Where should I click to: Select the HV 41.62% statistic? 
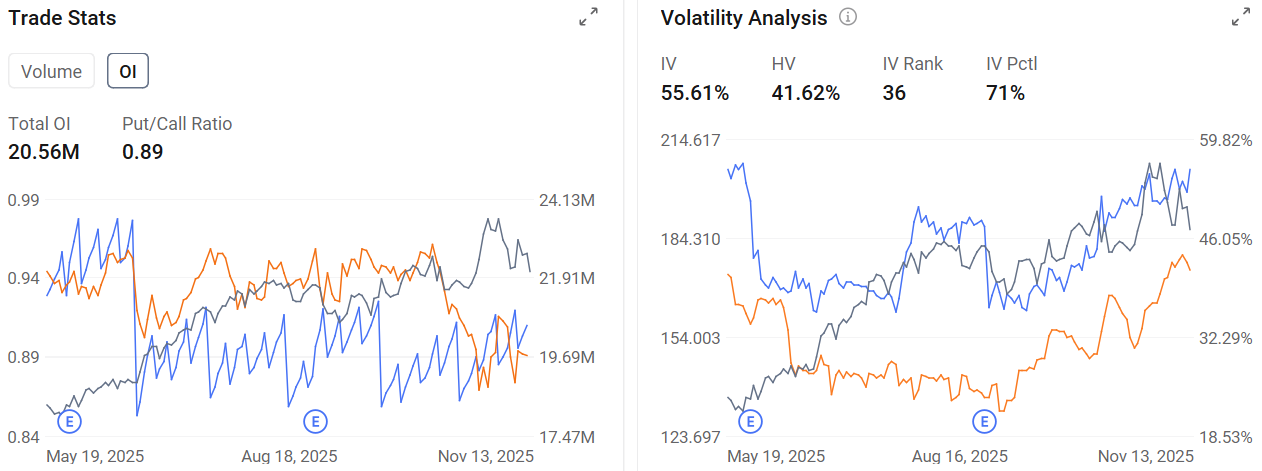point(806,93)
